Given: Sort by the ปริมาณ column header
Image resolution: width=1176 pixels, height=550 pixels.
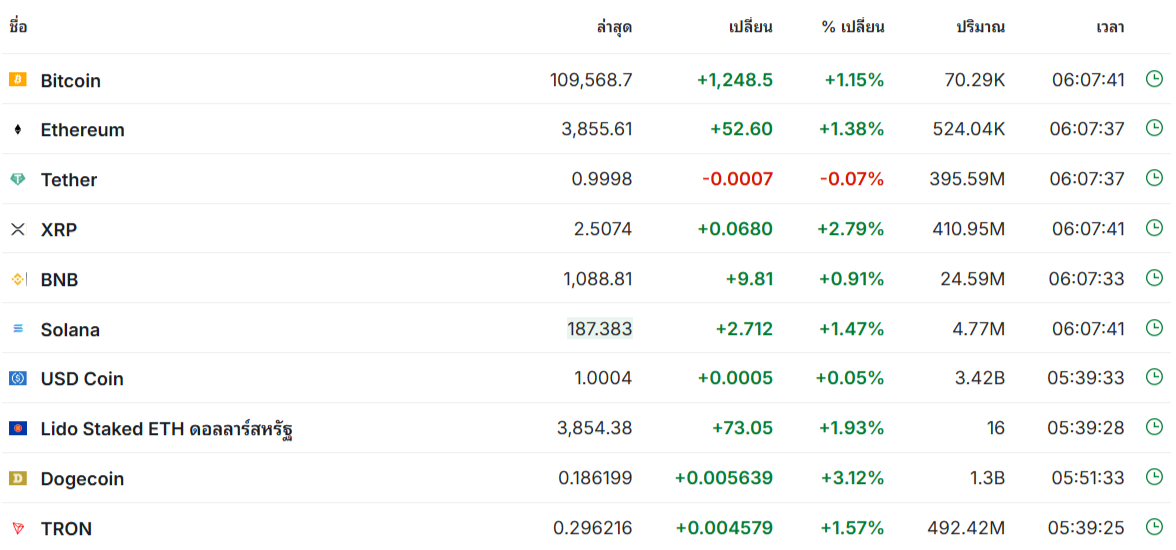Looking at the screenshot, I should click(980, 27).
